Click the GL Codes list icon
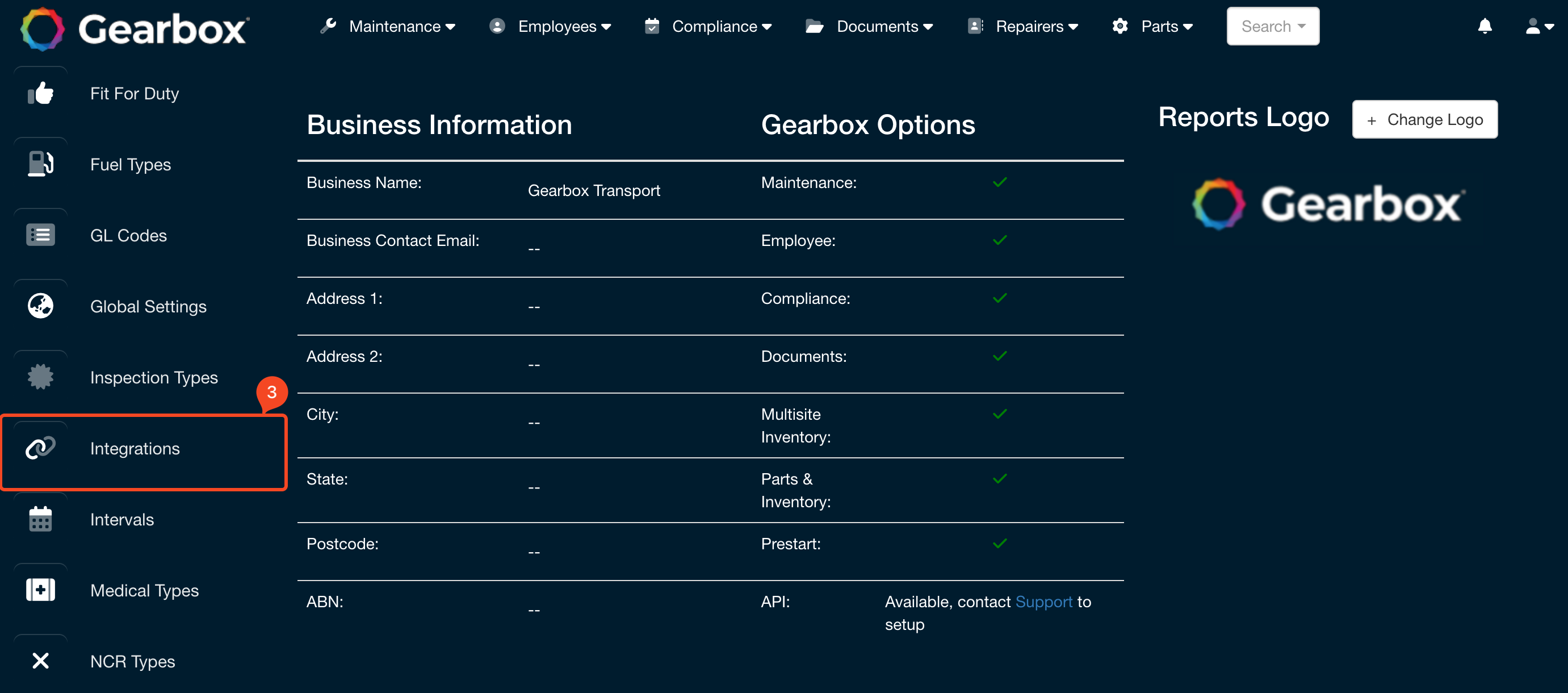 click(41, 235)
